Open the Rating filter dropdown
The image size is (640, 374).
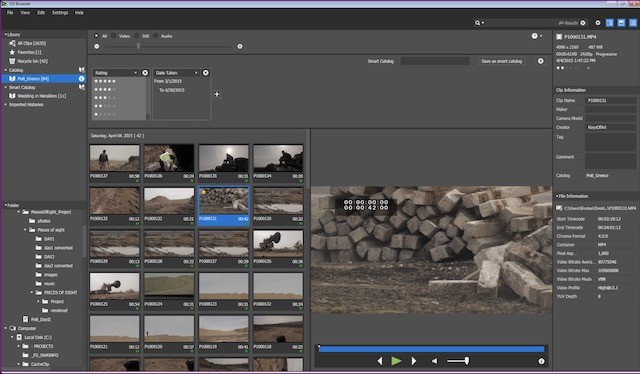pyautogui.click(x=116, y=73)
